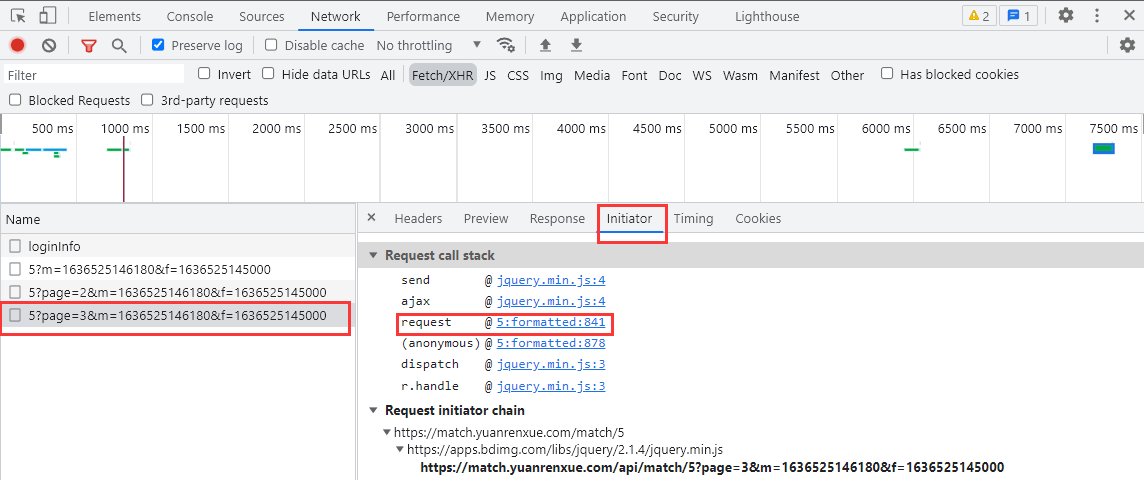Click the 1000 ms timeline marker
Image resolution: width=1144 pixels, height=480 pixels.
pyautogui.click(x=123, y=129)
